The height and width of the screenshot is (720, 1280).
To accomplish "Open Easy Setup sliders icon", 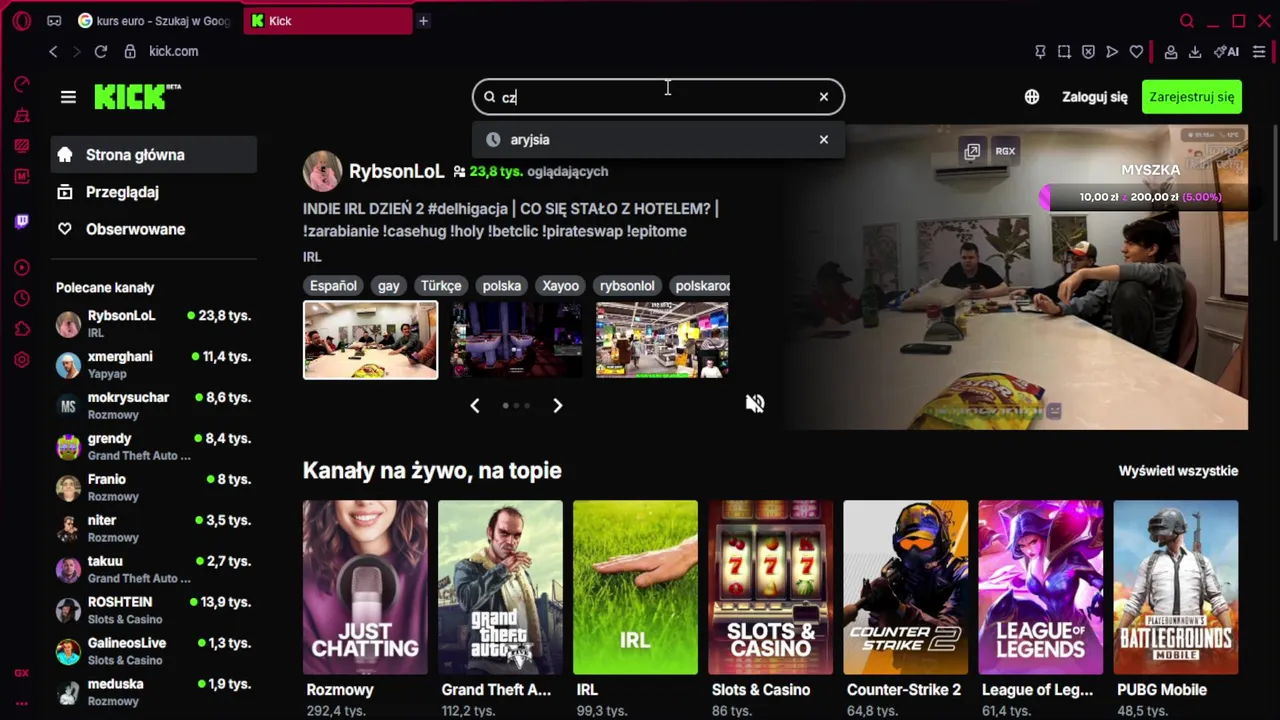I will [1259, 51].
